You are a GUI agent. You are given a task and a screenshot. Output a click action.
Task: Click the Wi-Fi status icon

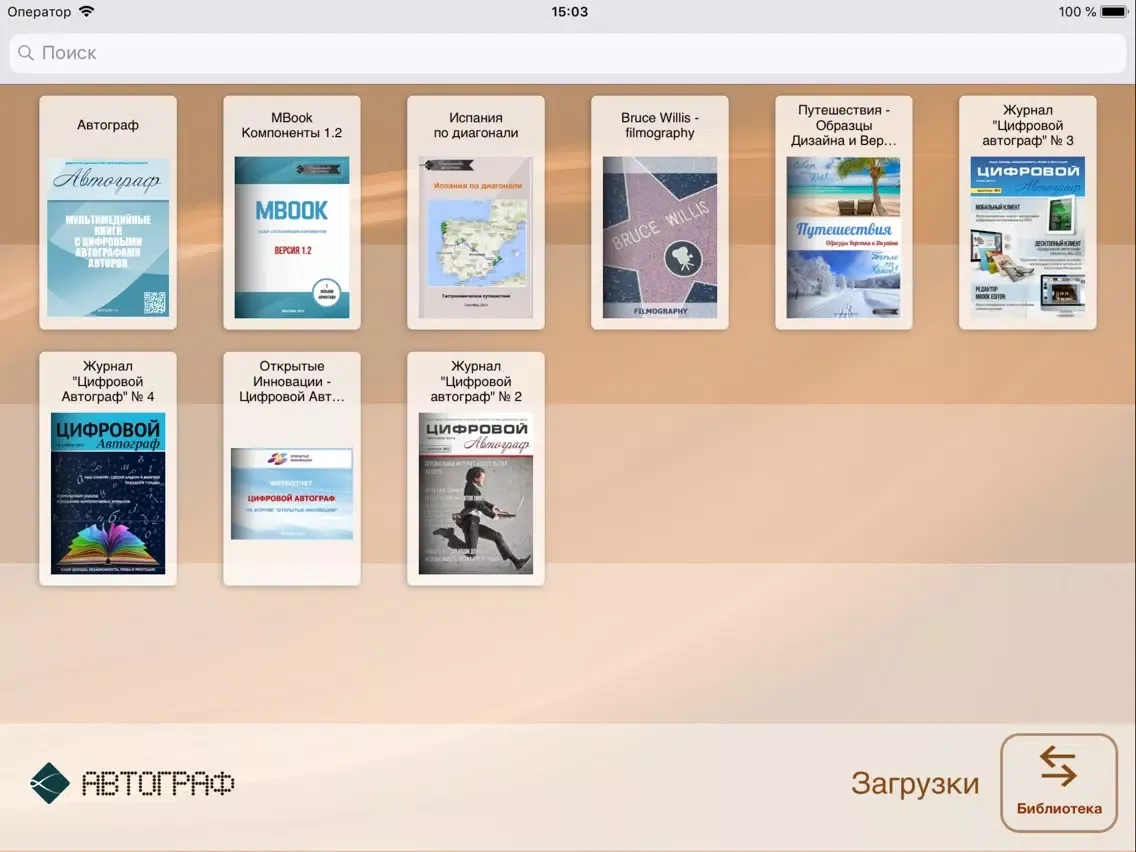click(86, 12)
